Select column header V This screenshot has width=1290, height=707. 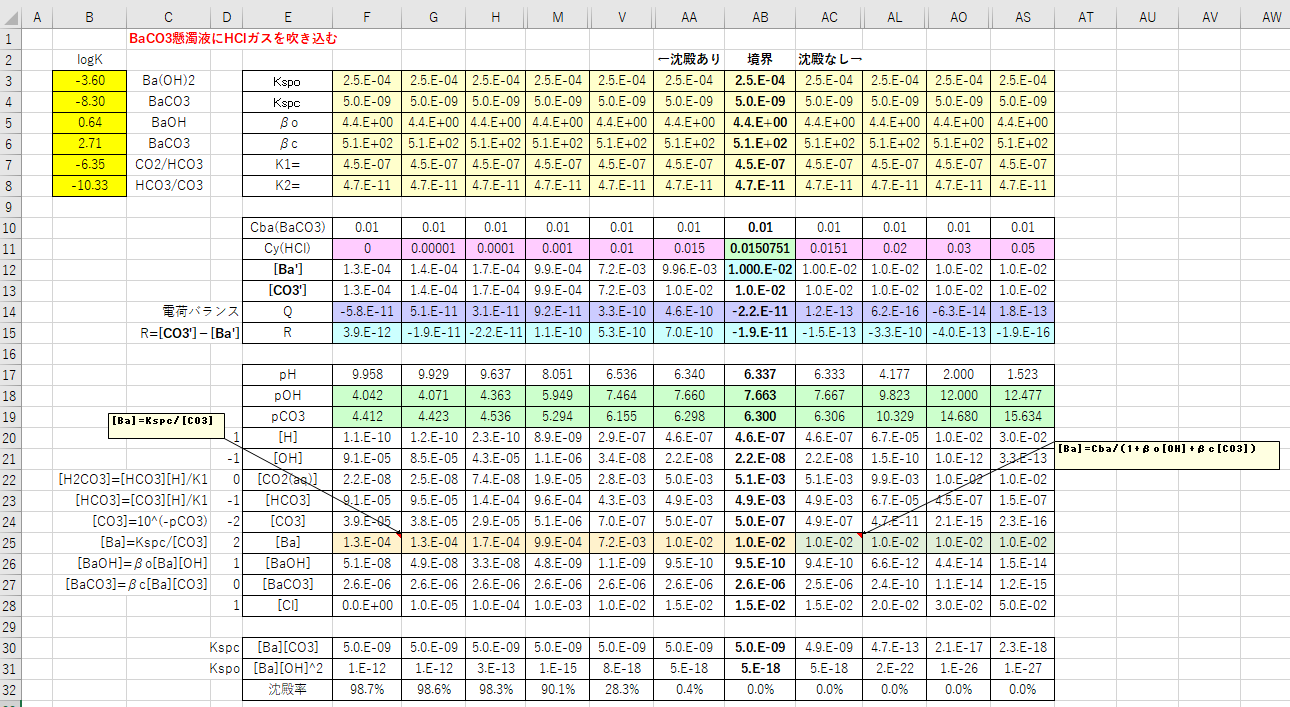pyautogui.click(x=622, y=16)
